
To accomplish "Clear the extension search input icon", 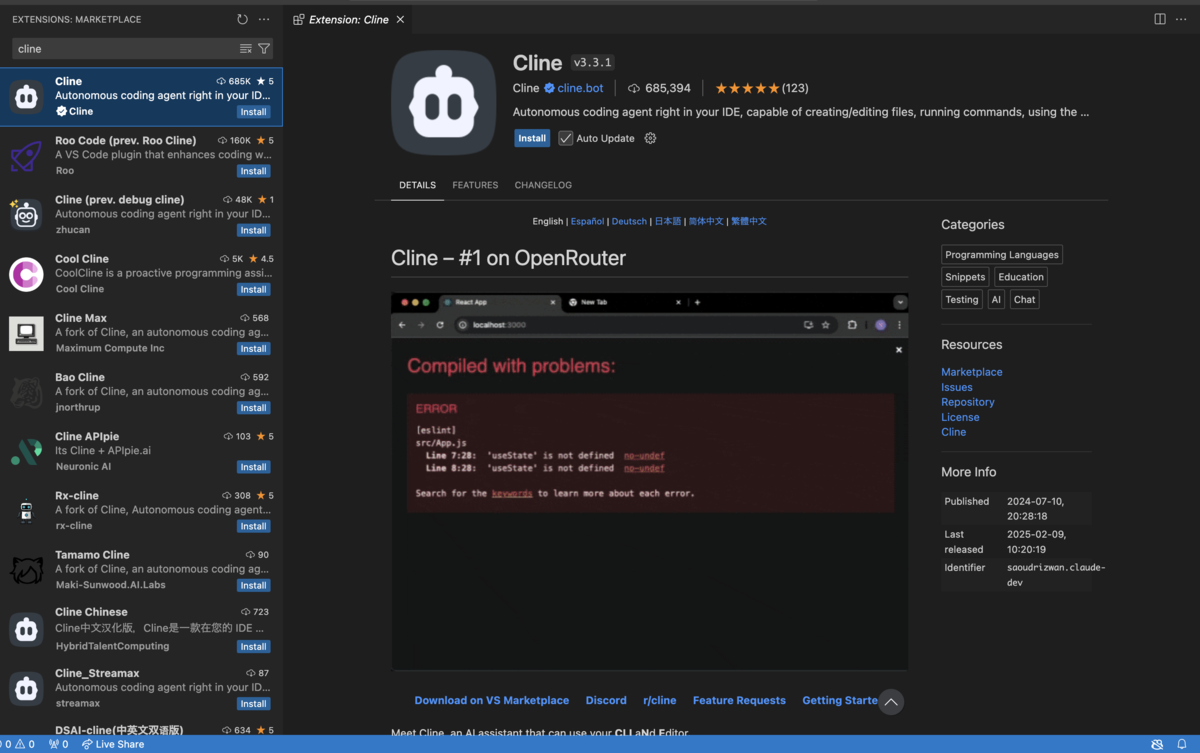I will (243, 48).
